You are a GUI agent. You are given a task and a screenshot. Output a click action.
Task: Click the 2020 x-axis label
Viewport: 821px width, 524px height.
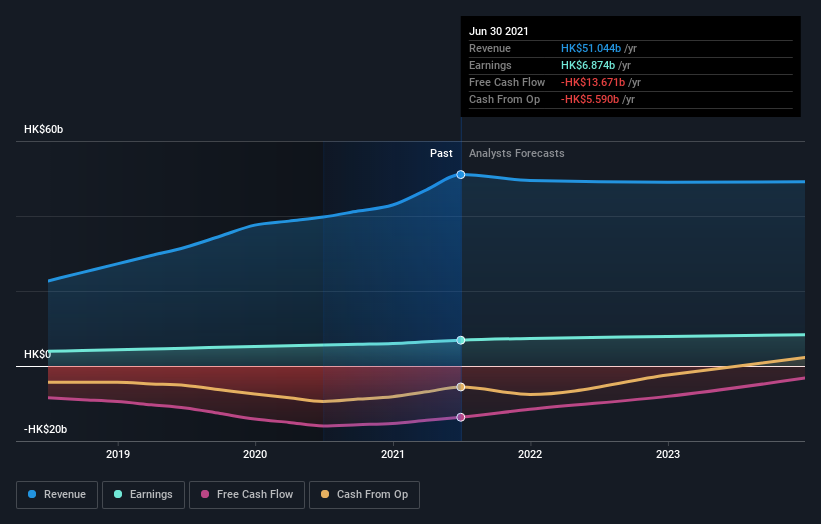click(x=255, y=454)
